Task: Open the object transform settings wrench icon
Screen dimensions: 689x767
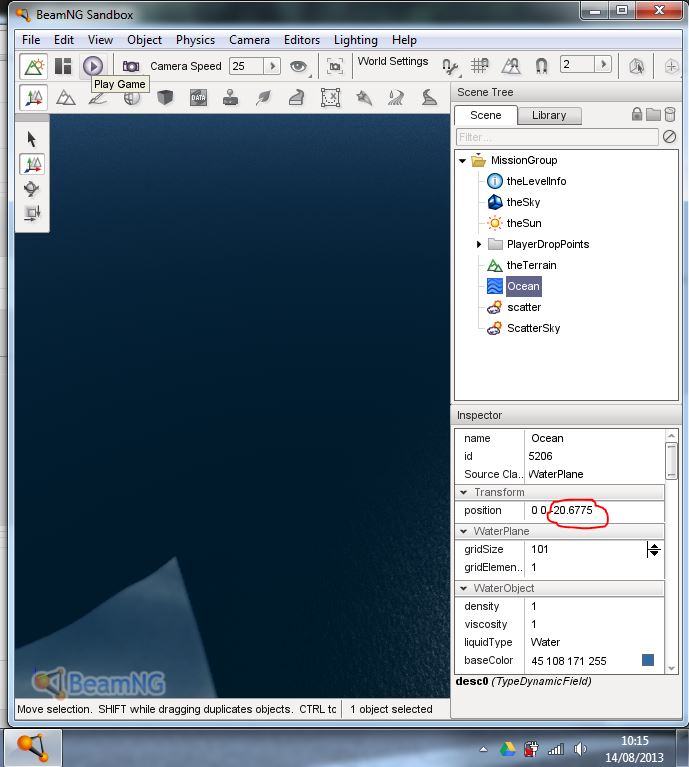Action: (450, 66)
